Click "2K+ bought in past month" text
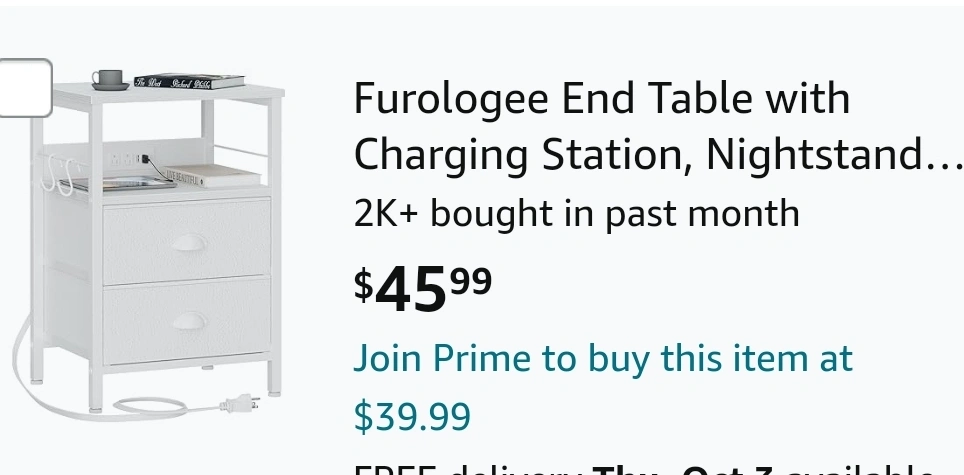The height and width of the screenshot is (475, 964). coord(576,213)
